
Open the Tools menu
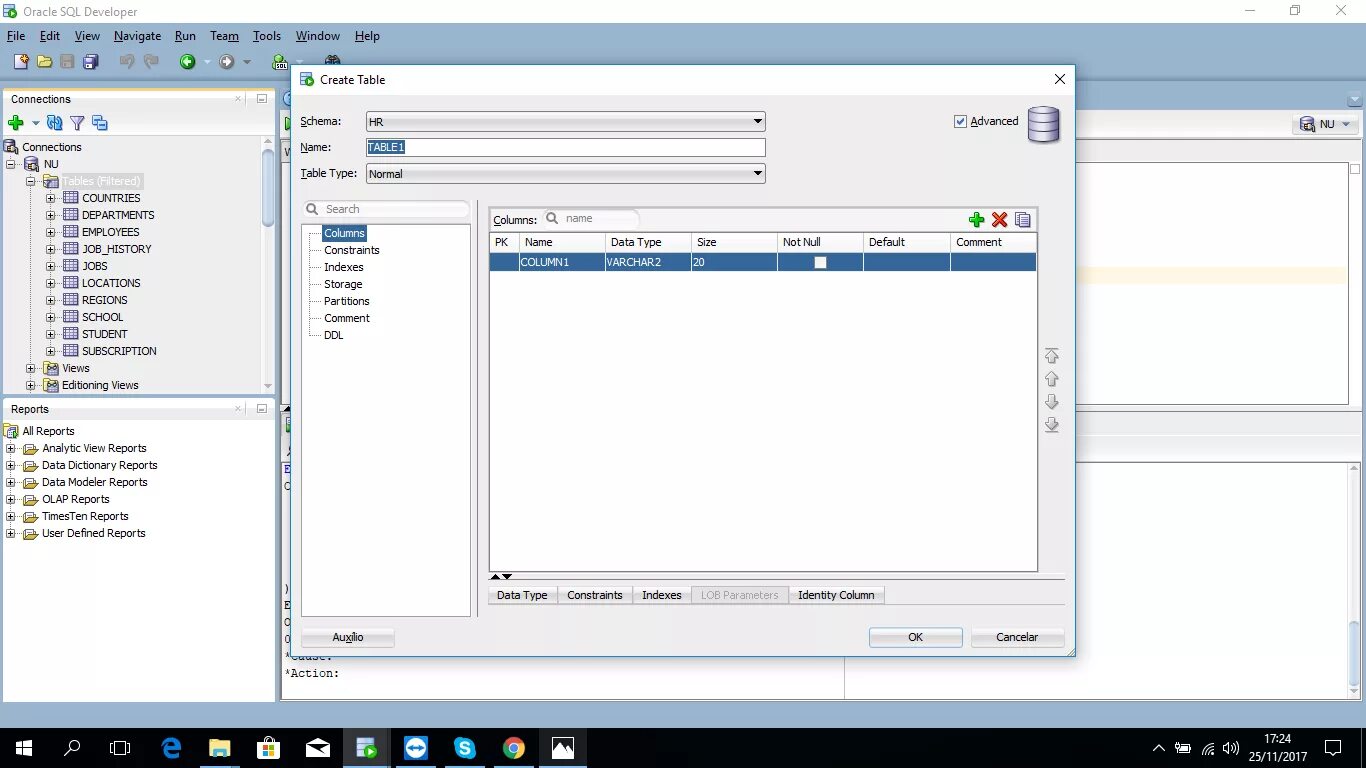coord(267,36)
